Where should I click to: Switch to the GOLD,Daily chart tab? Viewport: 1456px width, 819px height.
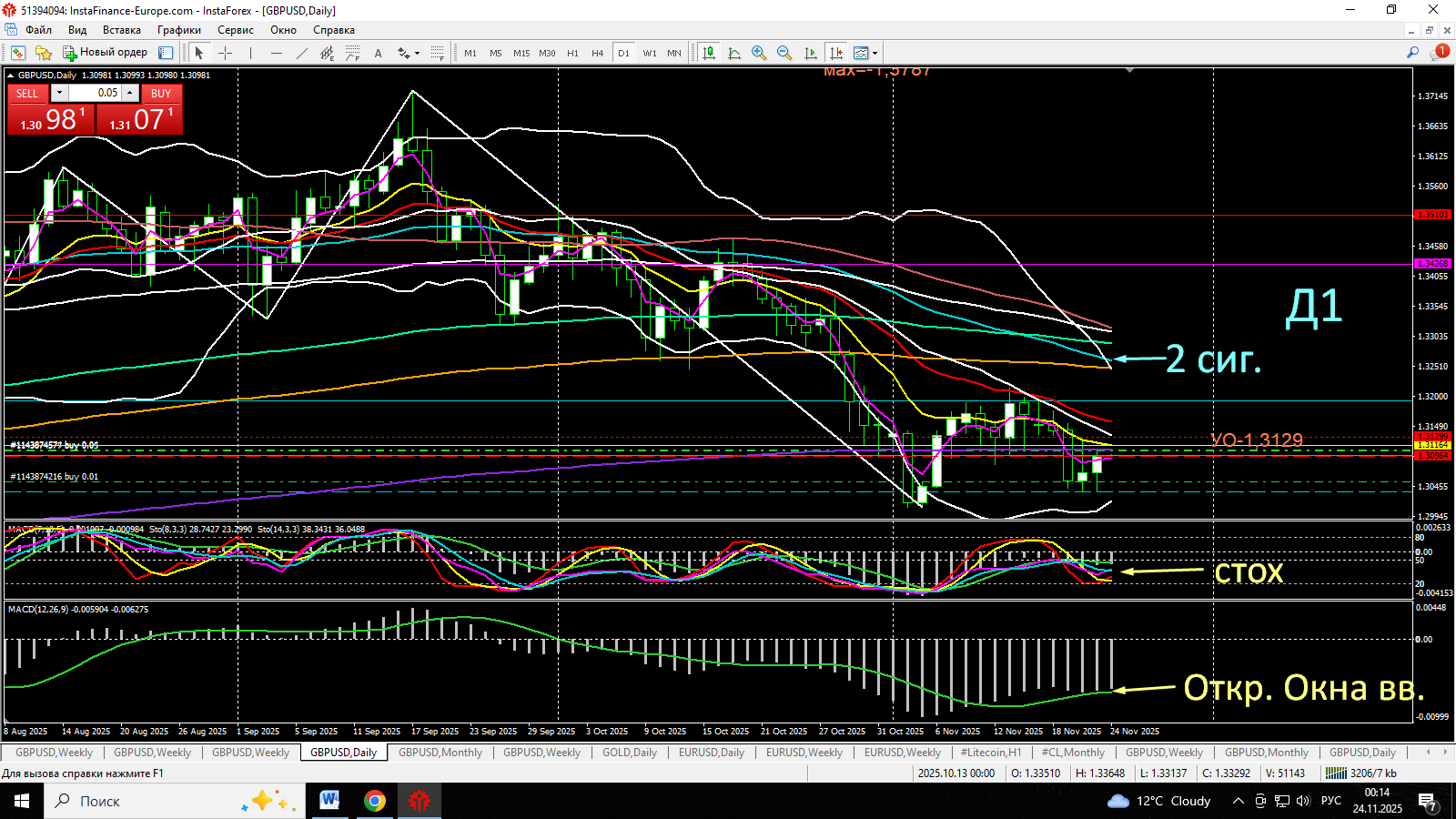click(630, 753)
